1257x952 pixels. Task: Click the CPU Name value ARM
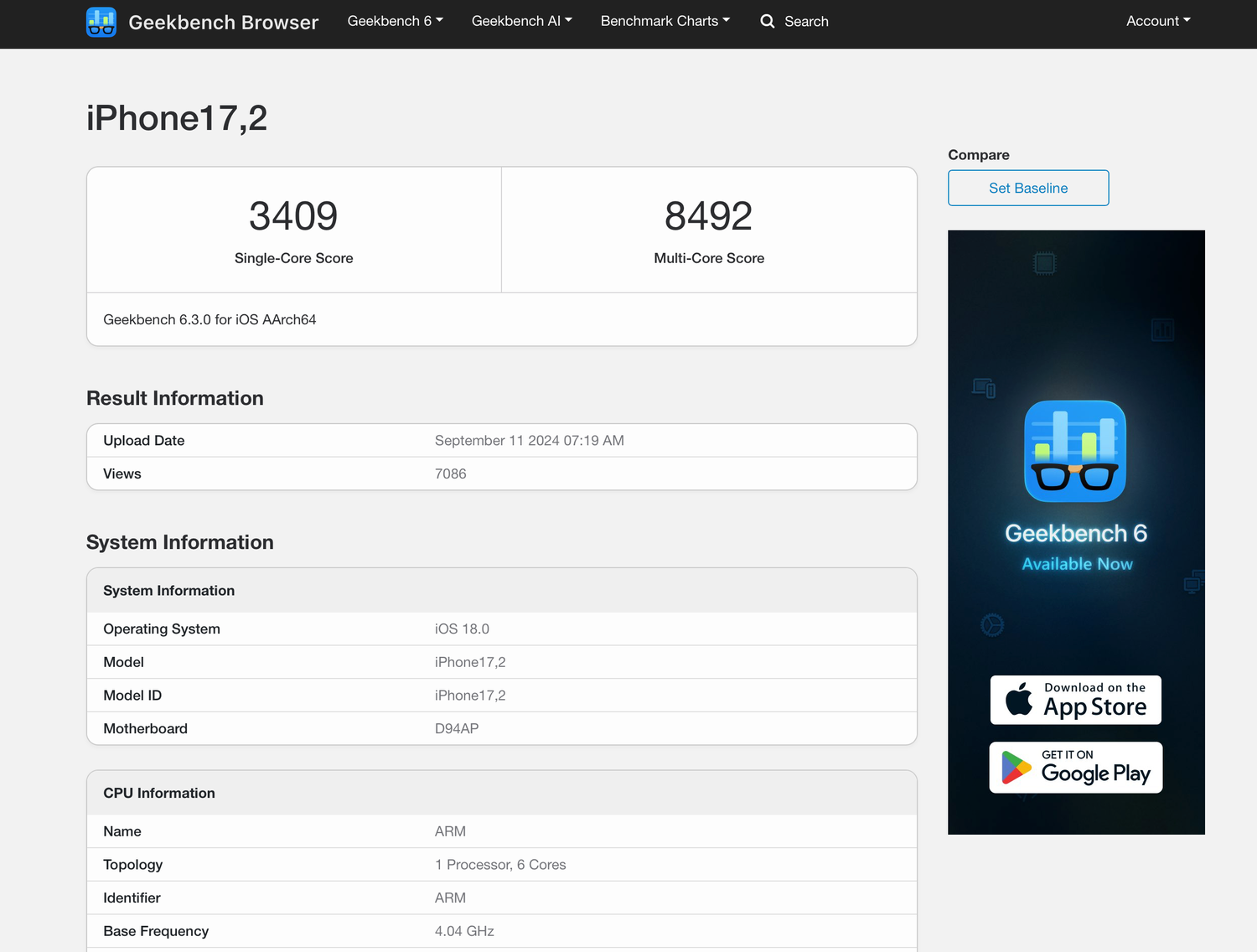pyautogui.click(x=450, y=831)
